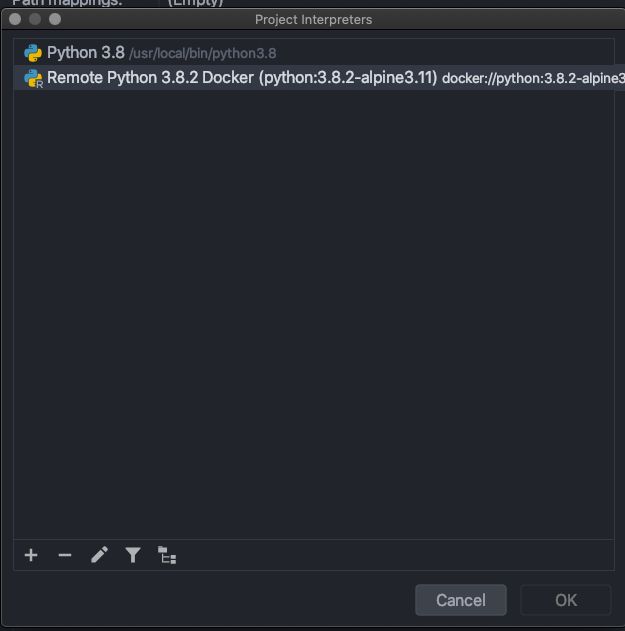Minimize the Project Interpreters window

[35, 19]
